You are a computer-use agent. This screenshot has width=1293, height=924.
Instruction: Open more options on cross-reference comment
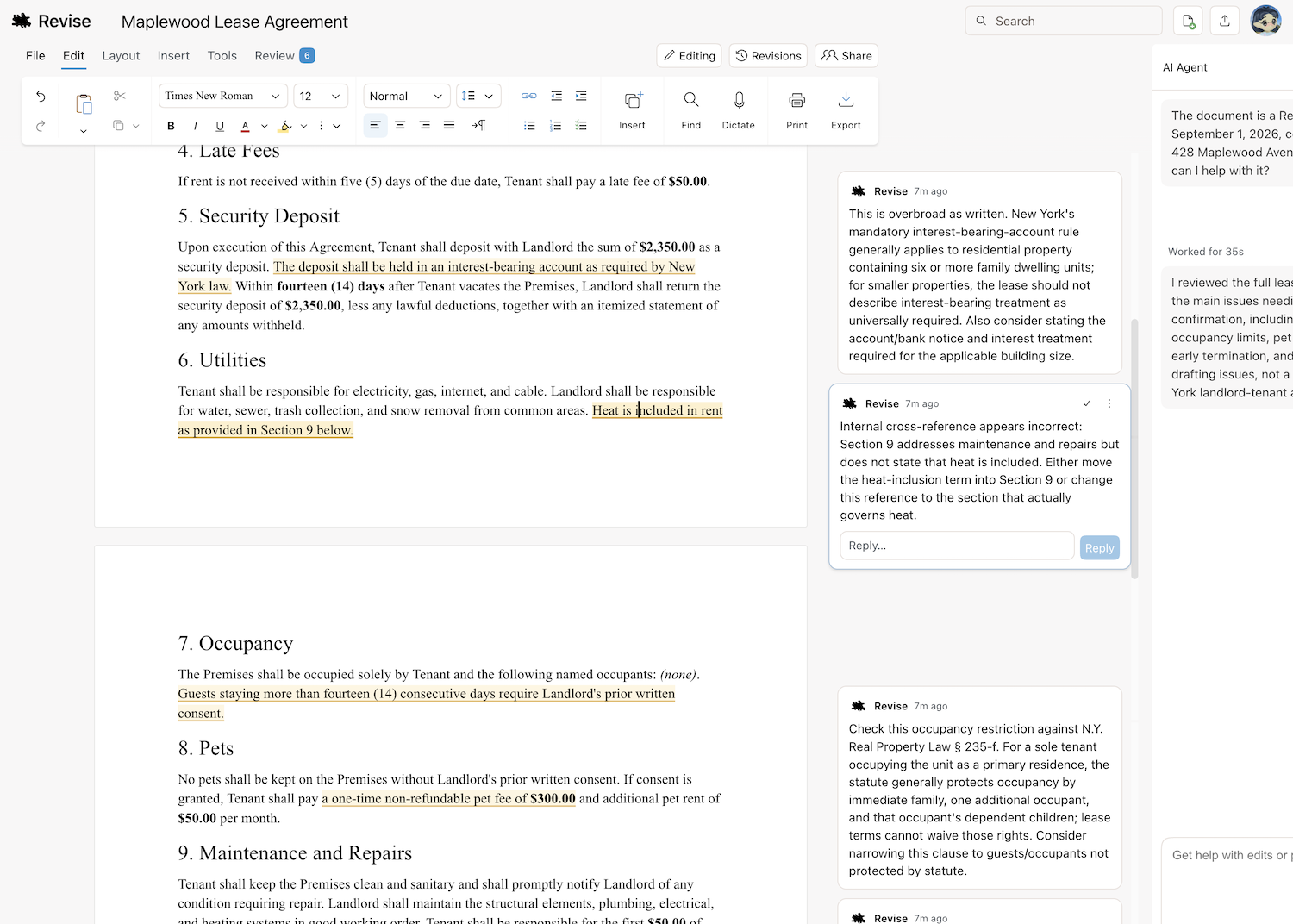(x=1109, y=403)
